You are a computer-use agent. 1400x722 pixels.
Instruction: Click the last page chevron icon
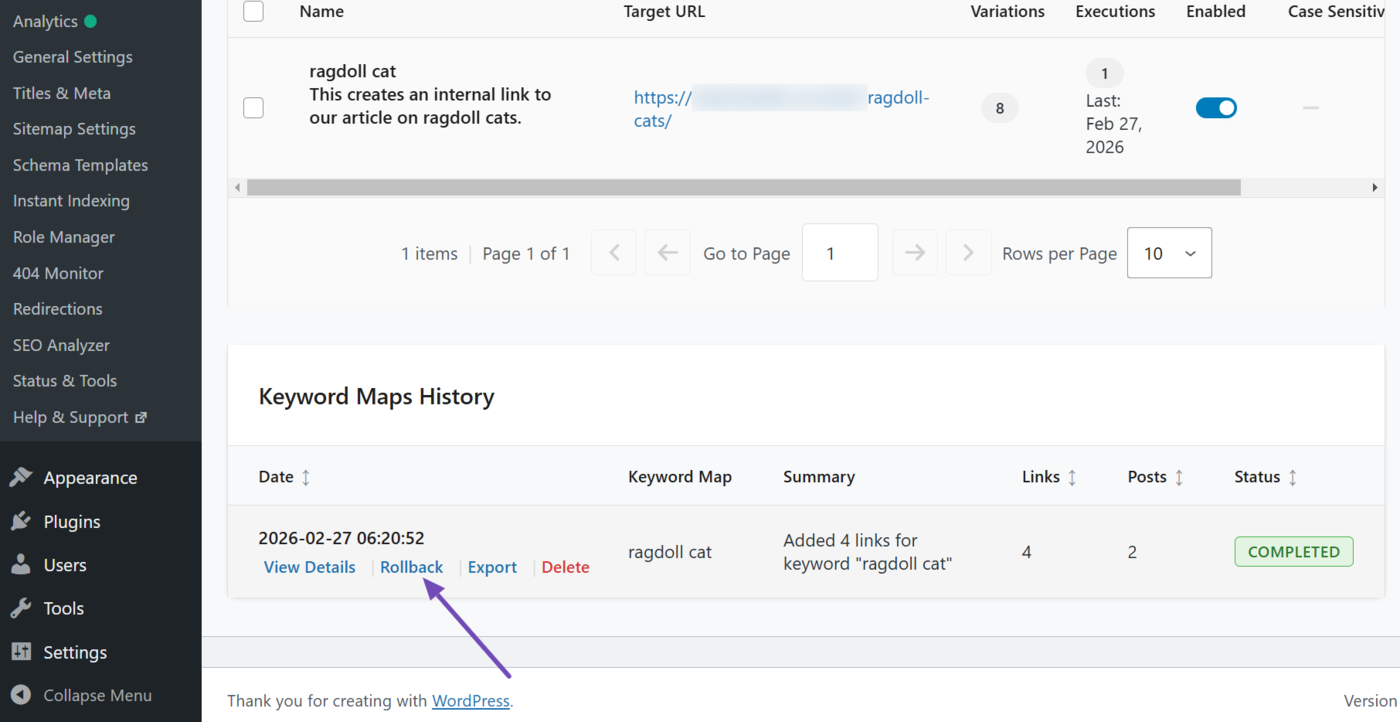968,252
